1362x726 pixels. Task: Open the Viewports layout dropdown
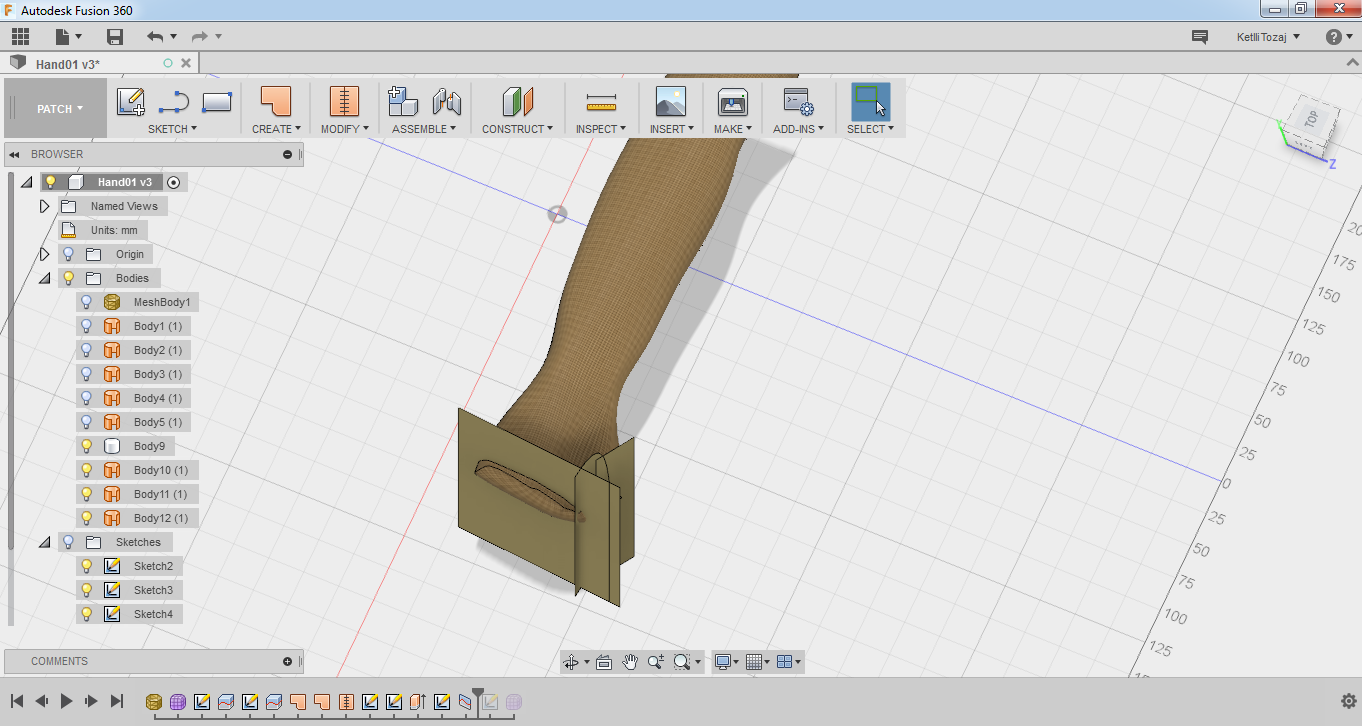click(789, 662)
